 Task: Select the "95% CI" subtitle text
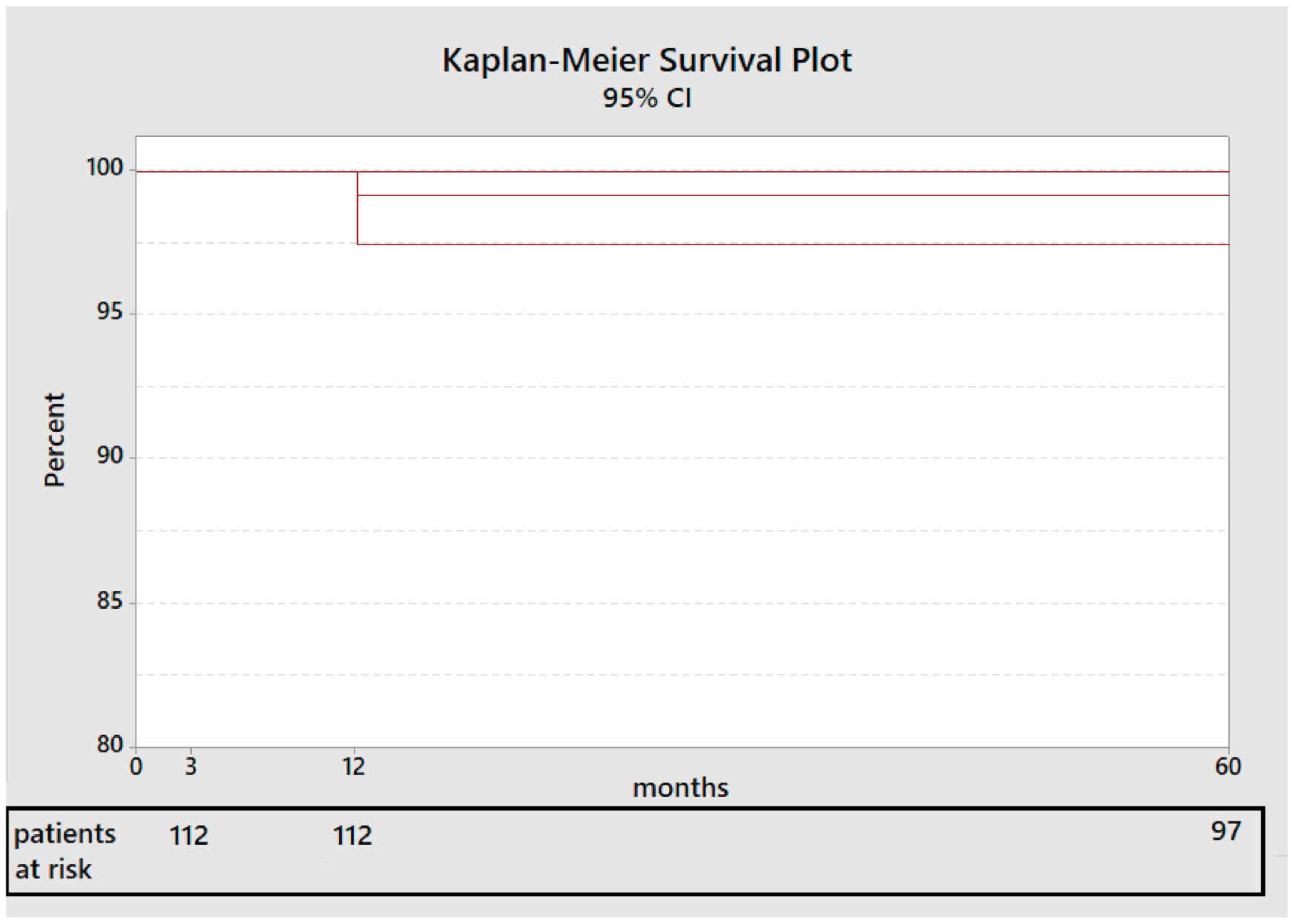[x=646, y=98]
